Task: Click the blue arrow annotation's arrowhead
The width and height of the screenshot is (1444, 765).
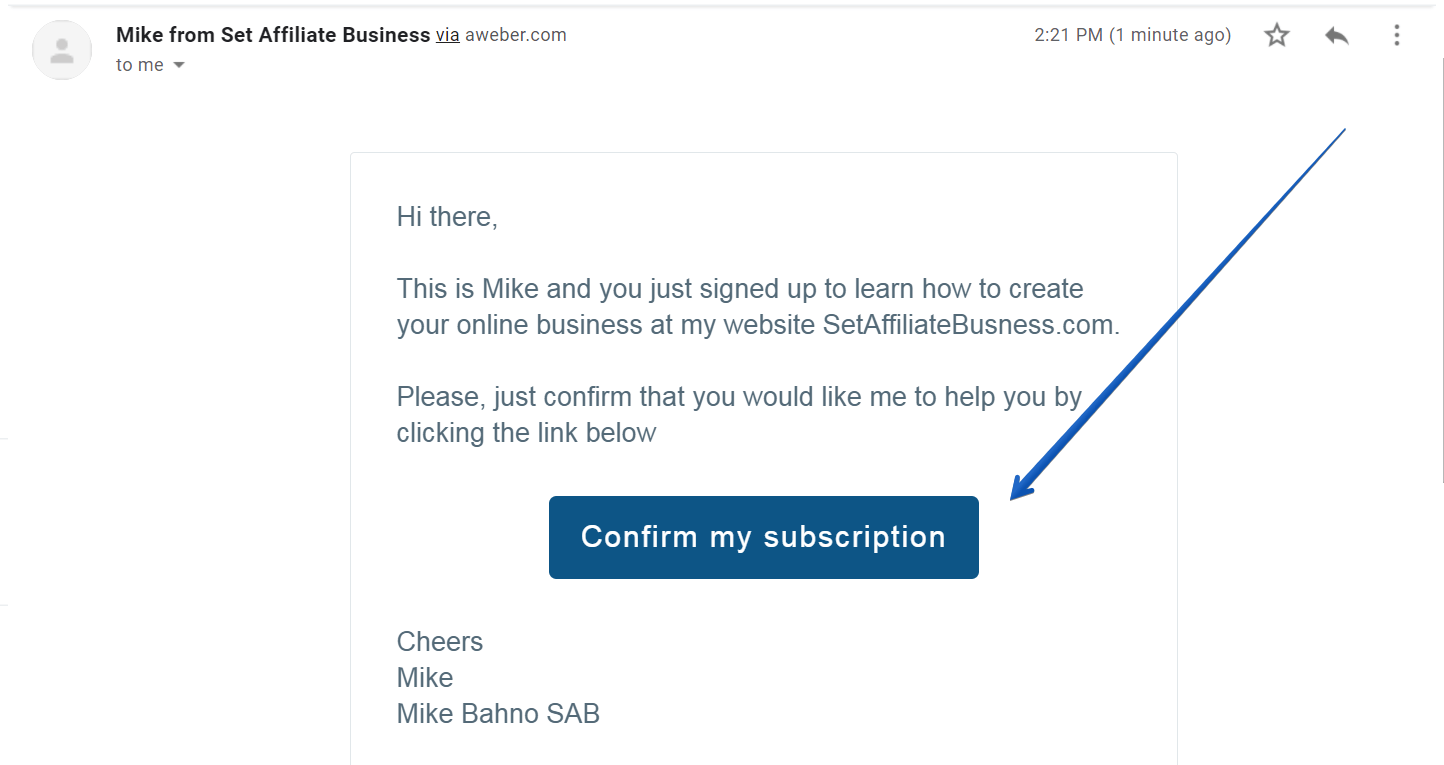Action: tap(1022, 486)
